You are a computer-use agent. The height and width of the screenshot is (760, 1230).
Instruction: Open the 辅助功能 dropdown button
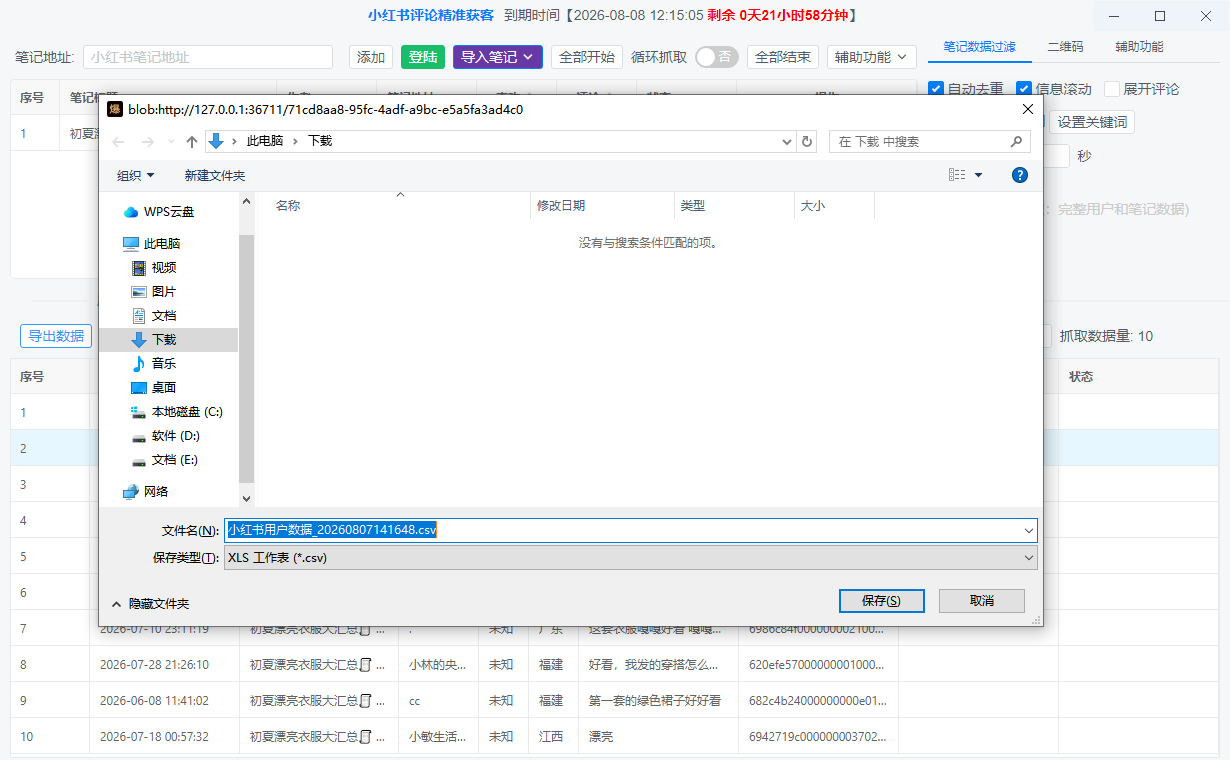[x=872, y=57]
